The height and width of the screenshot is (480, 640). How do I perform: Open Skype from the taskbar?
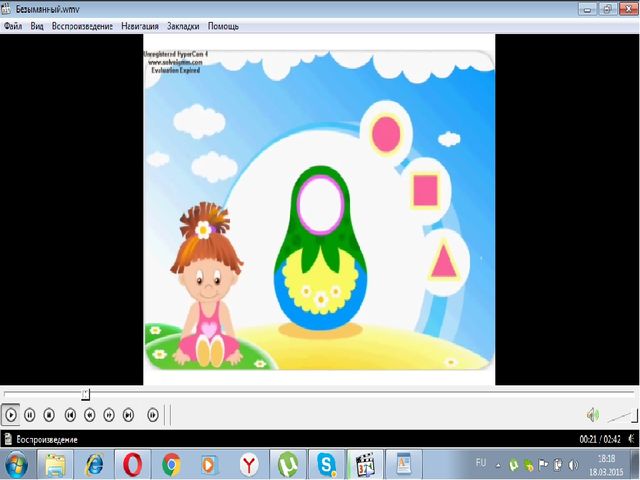point(327,464)
